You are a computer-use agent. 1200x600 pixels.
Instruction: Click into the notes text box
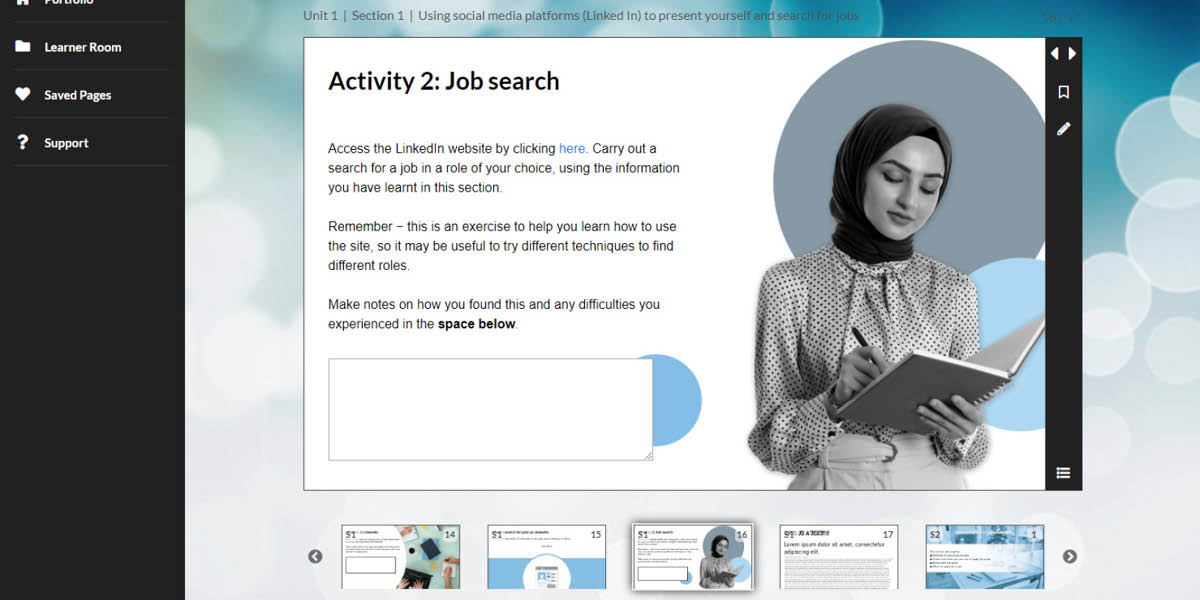491,410
